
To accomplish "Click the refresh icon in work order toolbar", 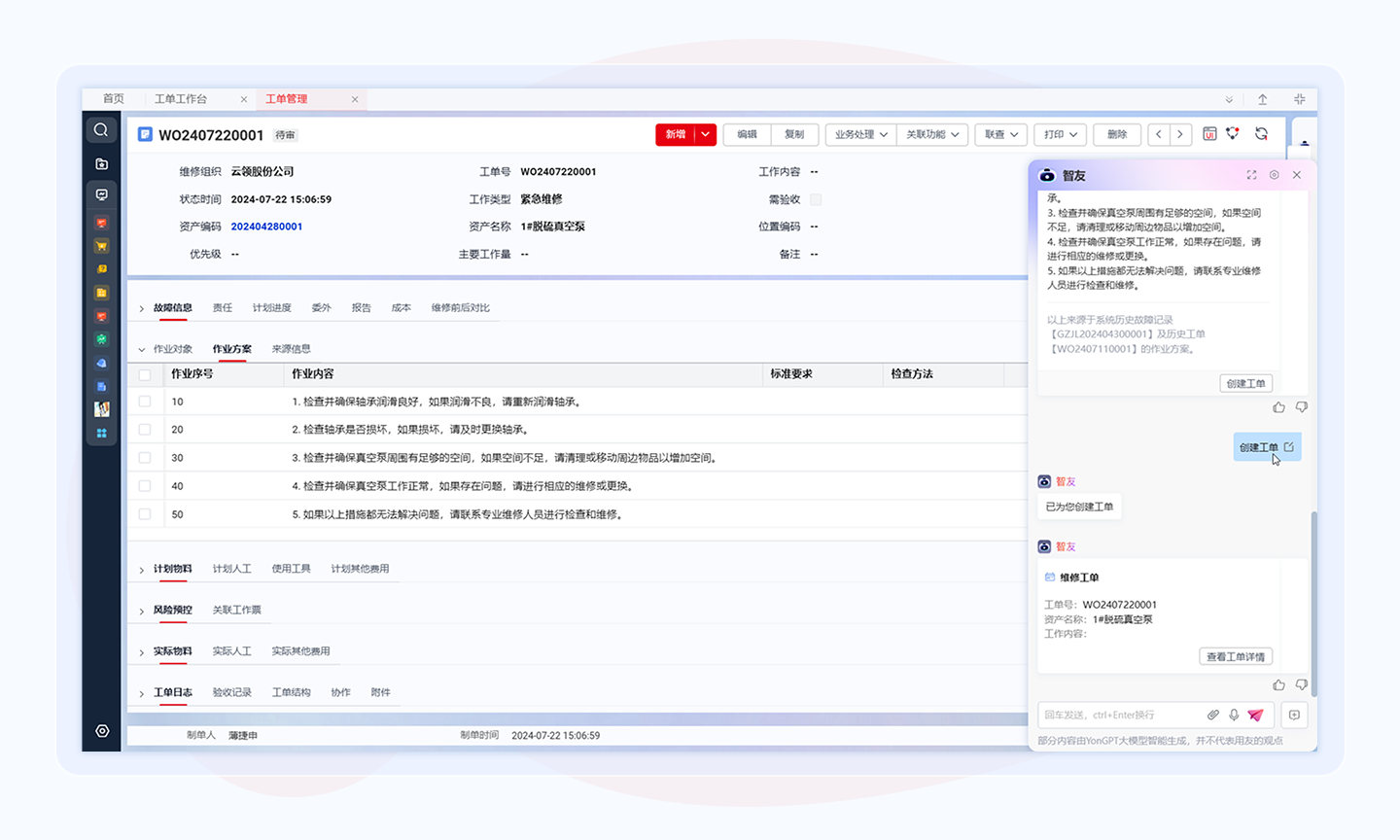I will coord(1261,134).
